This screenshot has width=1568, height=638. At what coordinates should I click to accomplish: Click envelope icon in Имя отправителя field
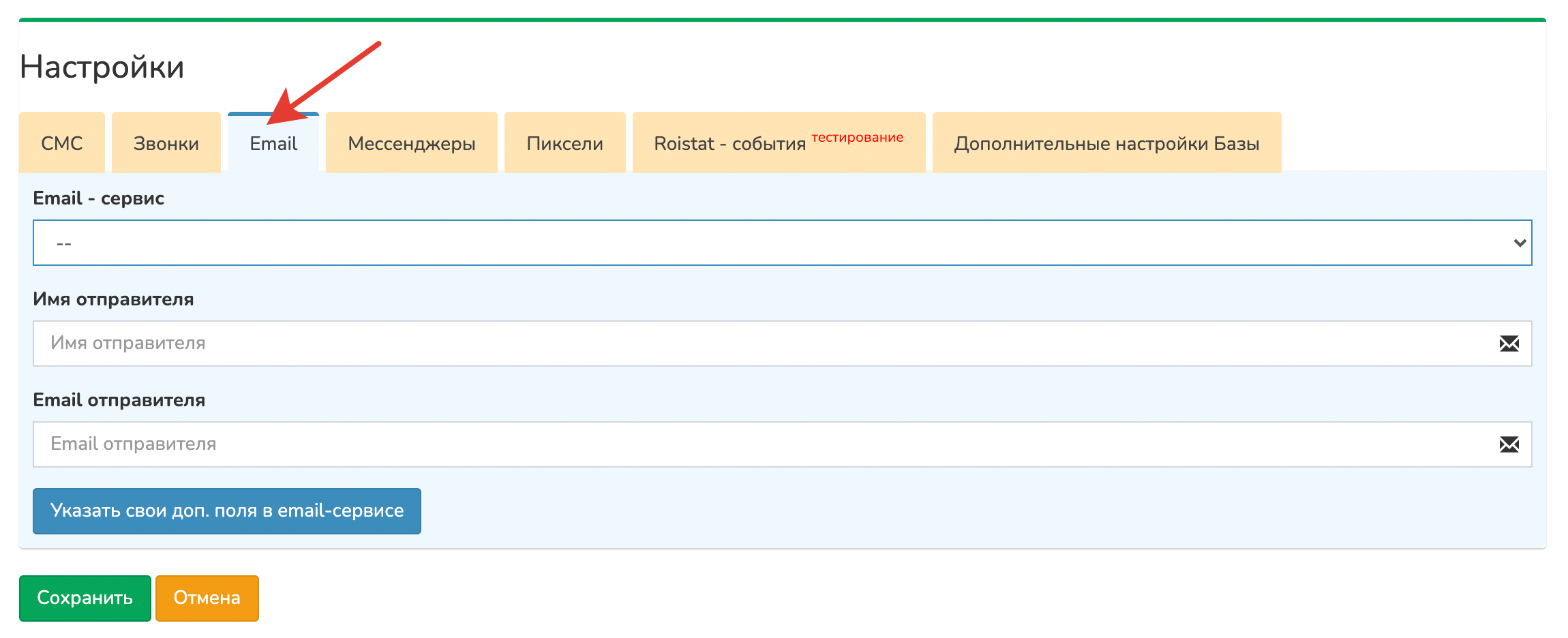coord(1509,344)
